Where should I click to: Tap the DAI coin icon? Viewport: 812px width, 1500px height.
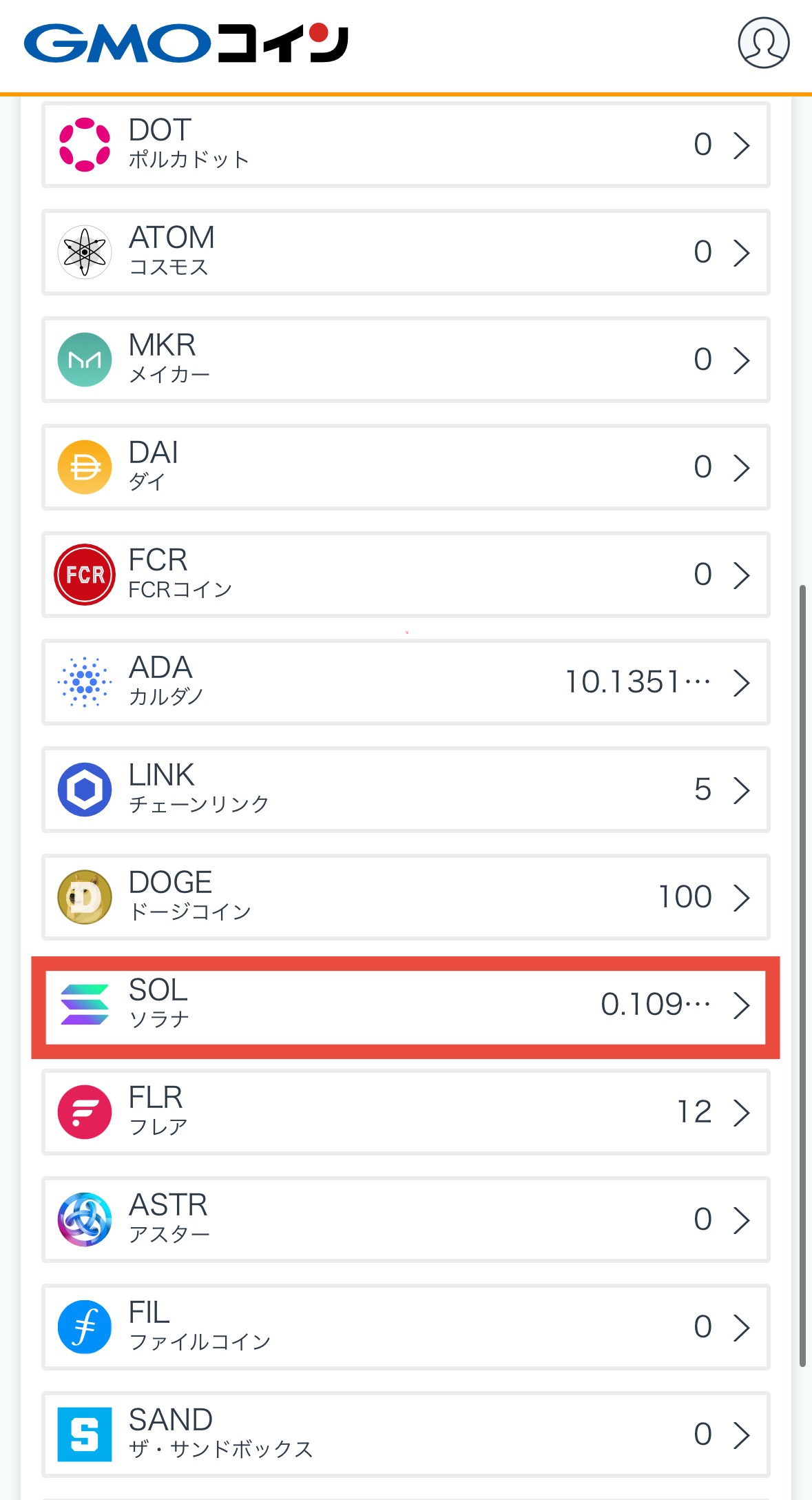tap(85, 467)
